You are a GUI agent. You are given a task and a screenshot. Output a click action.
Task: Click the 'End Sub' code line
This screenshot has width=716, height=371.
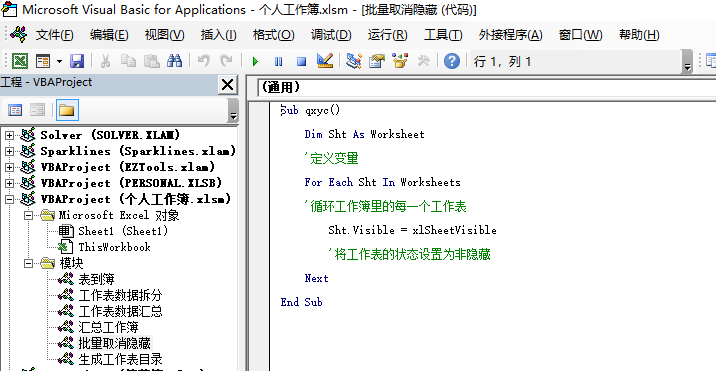click(301, 302)
